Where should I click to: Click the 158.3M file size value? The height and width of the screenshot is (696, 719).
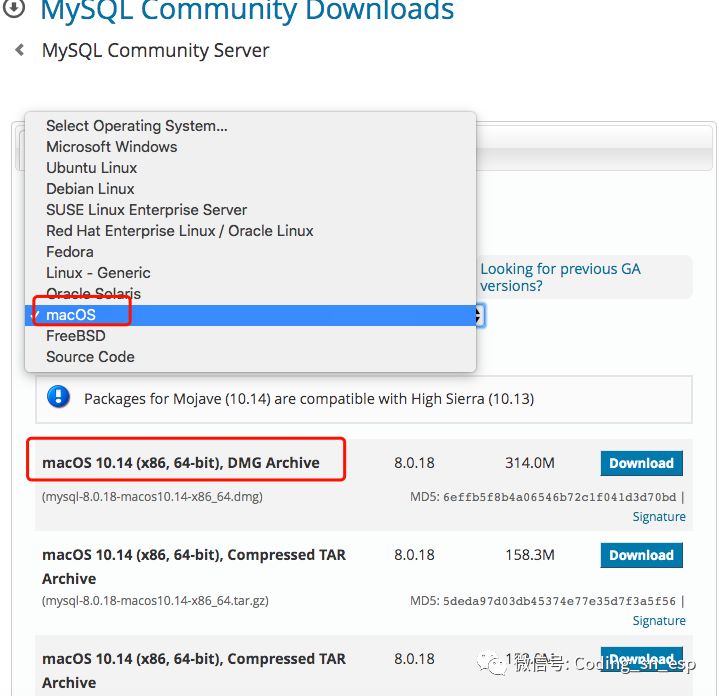click(530, 555)
